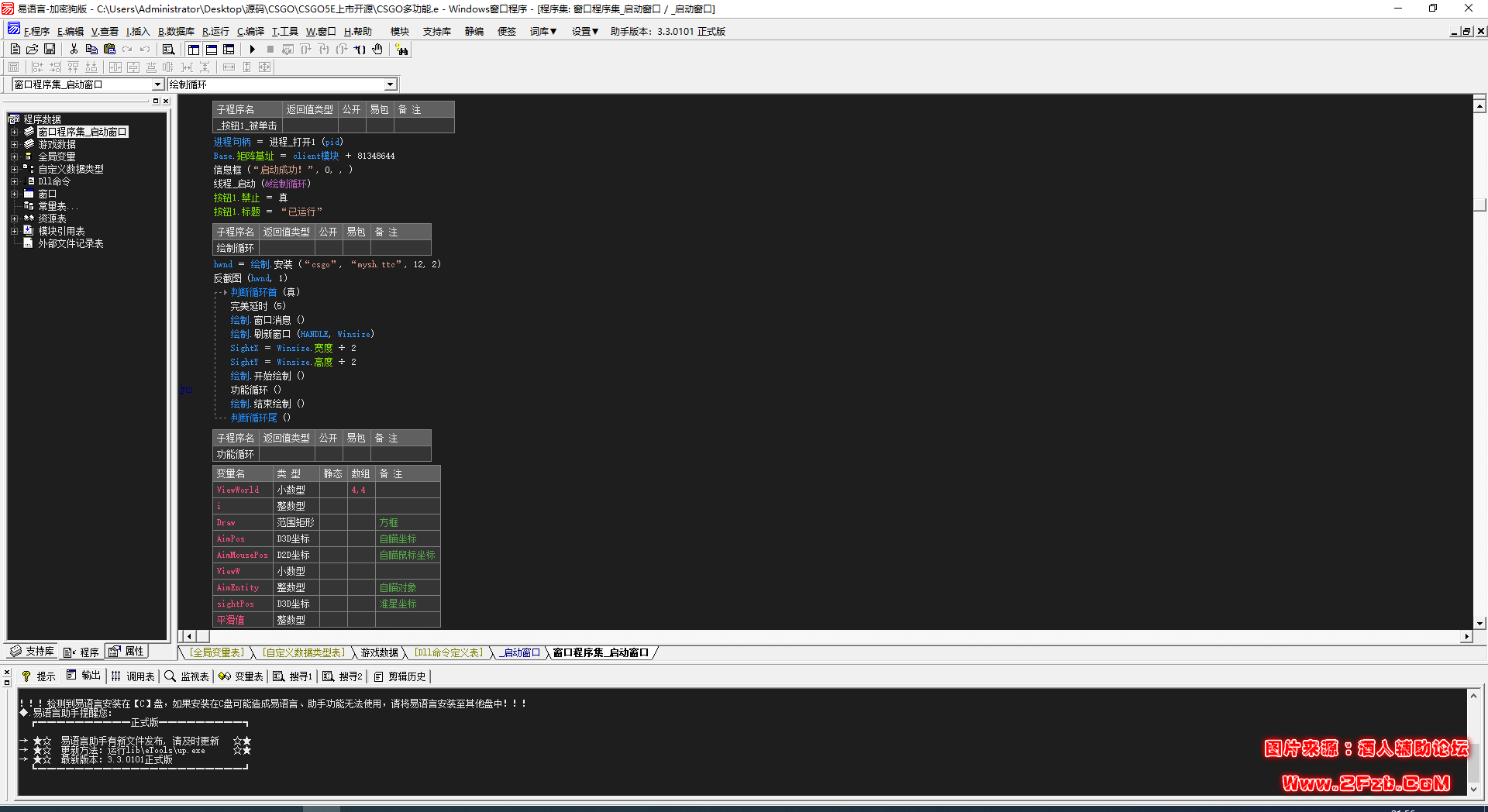Click the Run program play icon

coord(252,50)
